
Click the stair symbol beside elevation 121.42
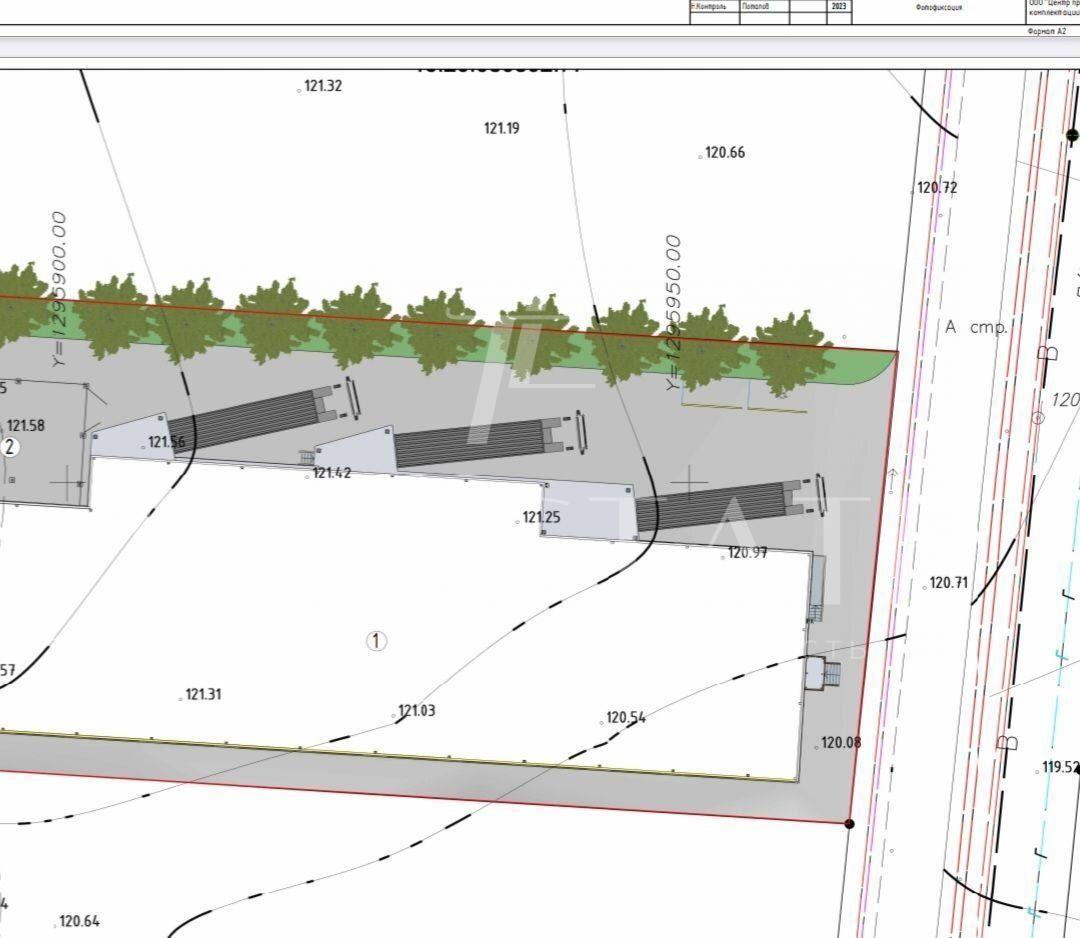point(307,457)
